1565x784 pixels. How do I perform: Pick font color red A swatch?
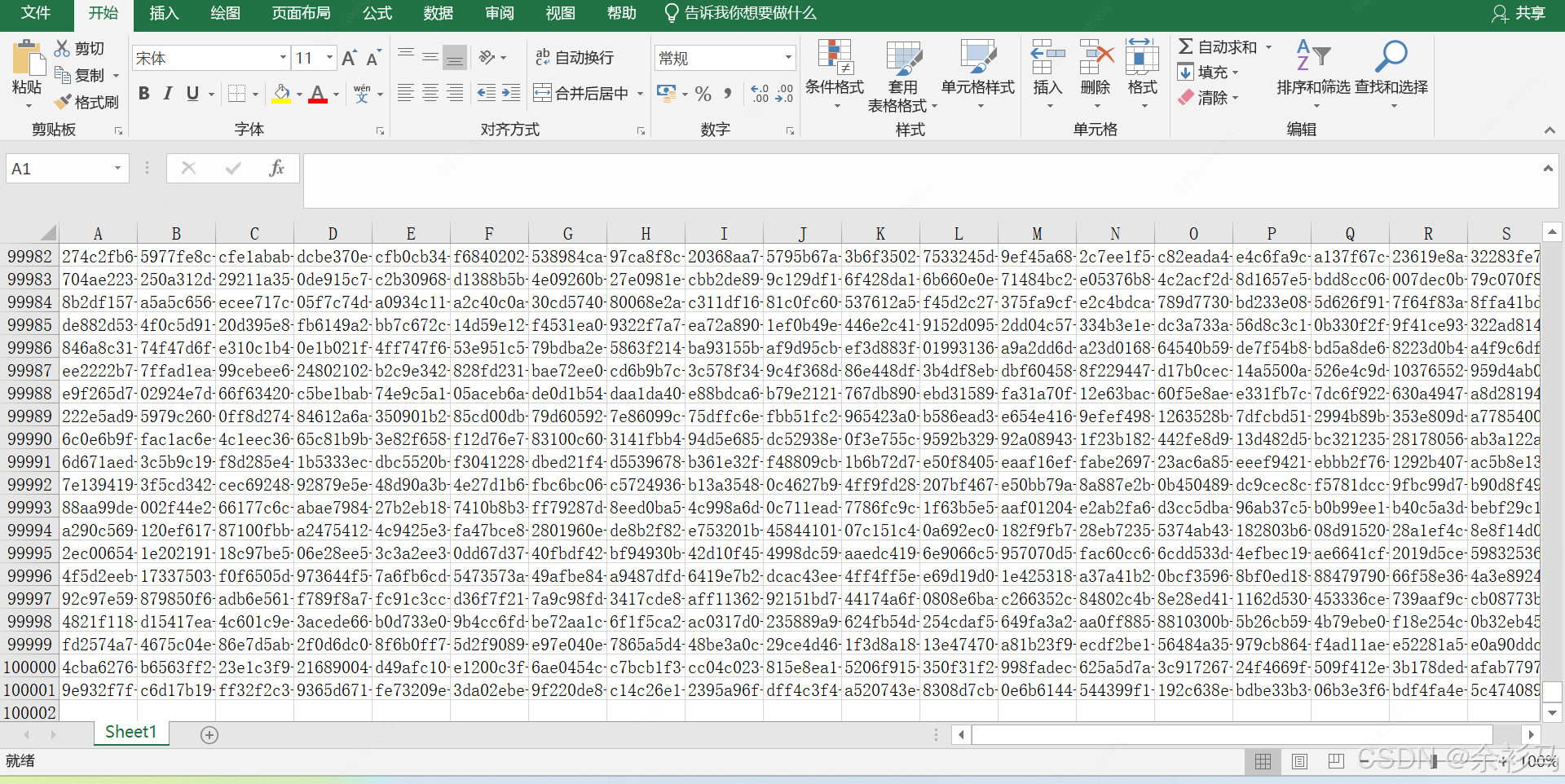(318, 94)
